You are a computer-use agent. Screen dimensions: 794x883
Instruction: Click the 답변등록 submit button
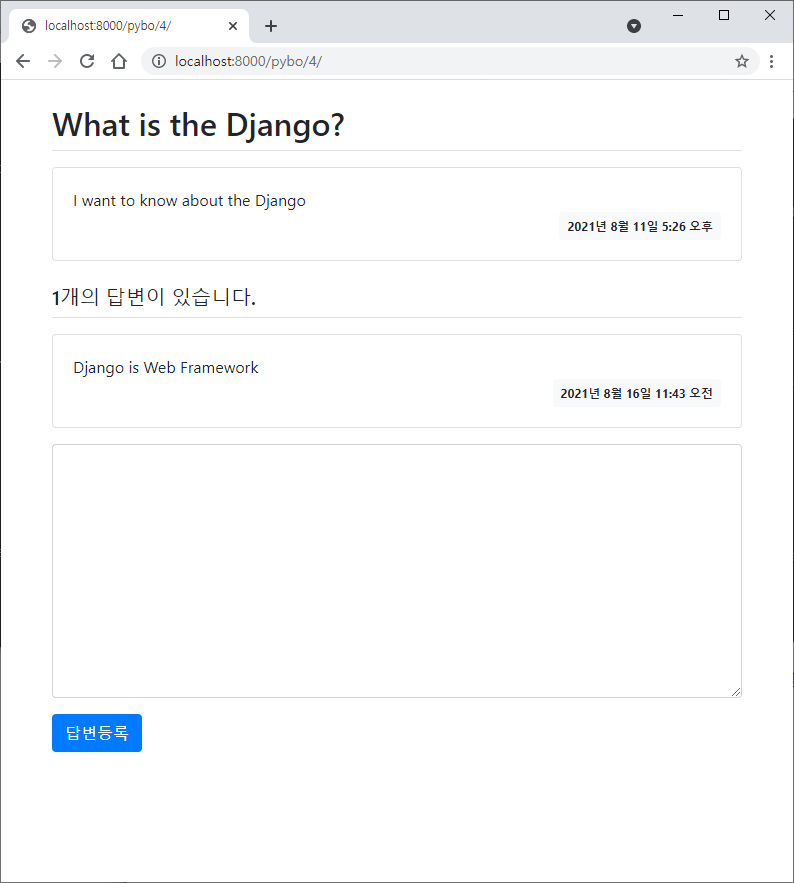click(97, 733)
